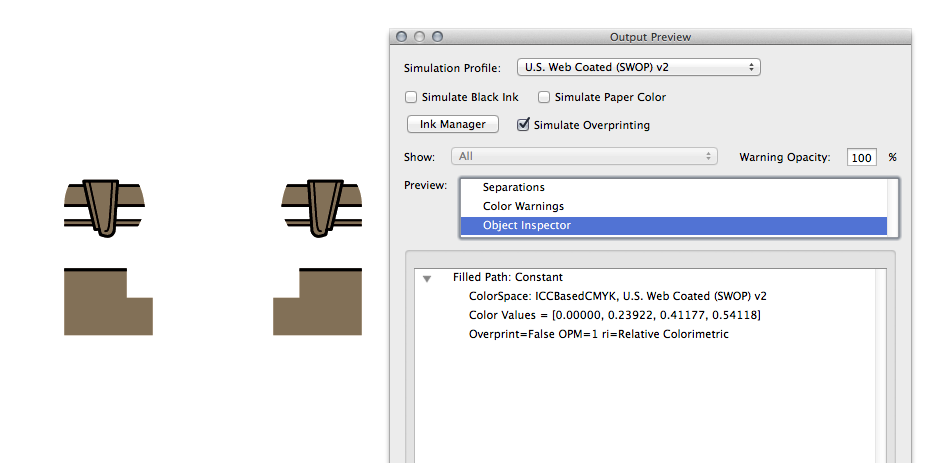The image size is (943, 463).
Task: Click the upper right brown artwork with clip
Action: click(x=322, y=207)
